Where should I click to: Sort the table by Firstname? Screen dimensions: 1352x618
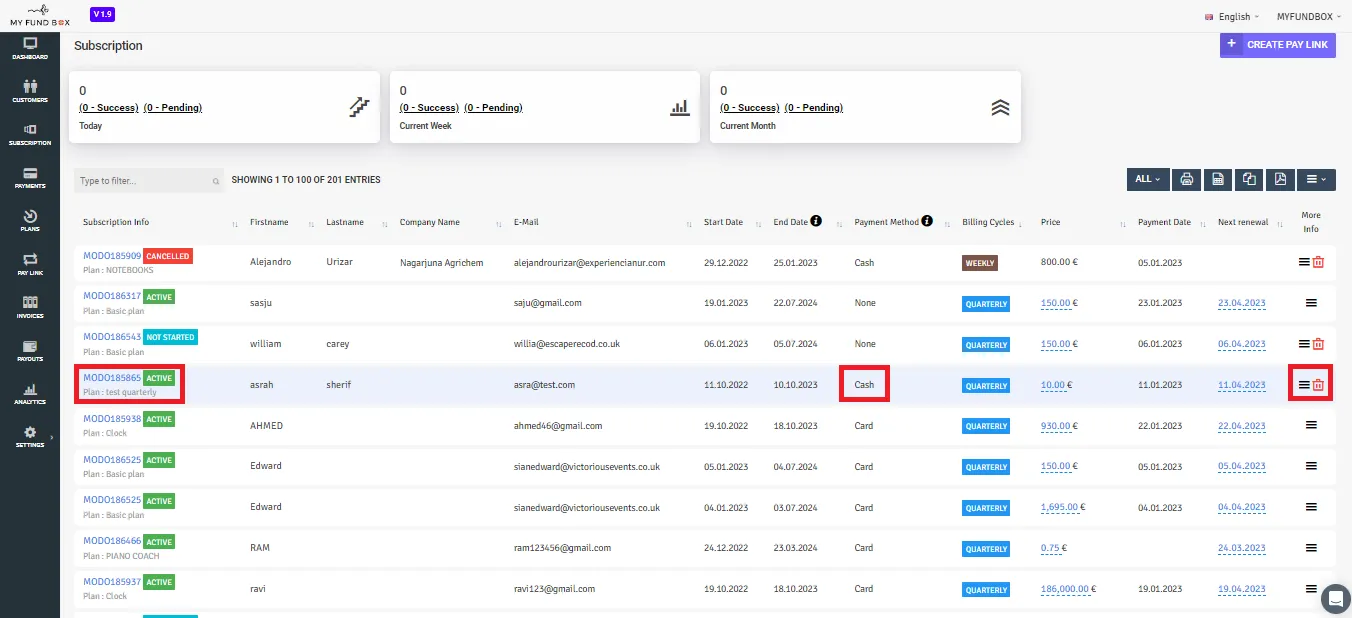[269, 222]
